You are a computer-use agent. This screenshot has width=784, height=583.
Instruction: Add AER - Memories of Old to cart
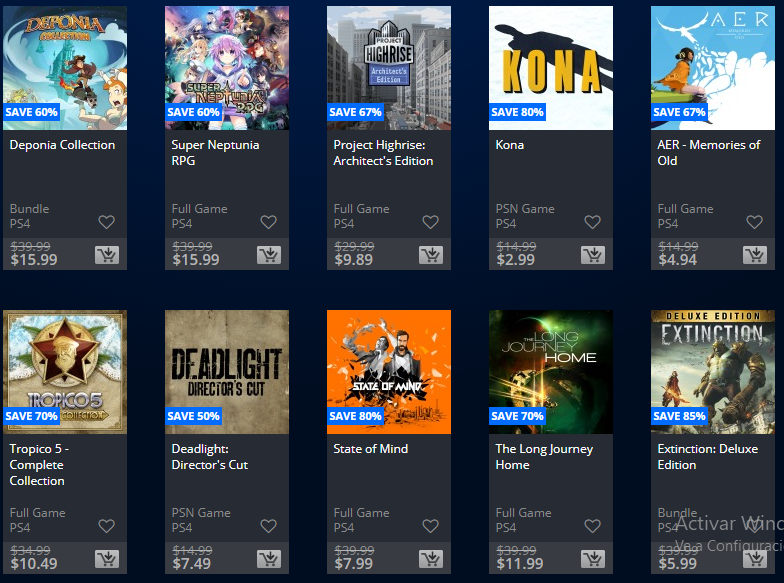(755, 255)
